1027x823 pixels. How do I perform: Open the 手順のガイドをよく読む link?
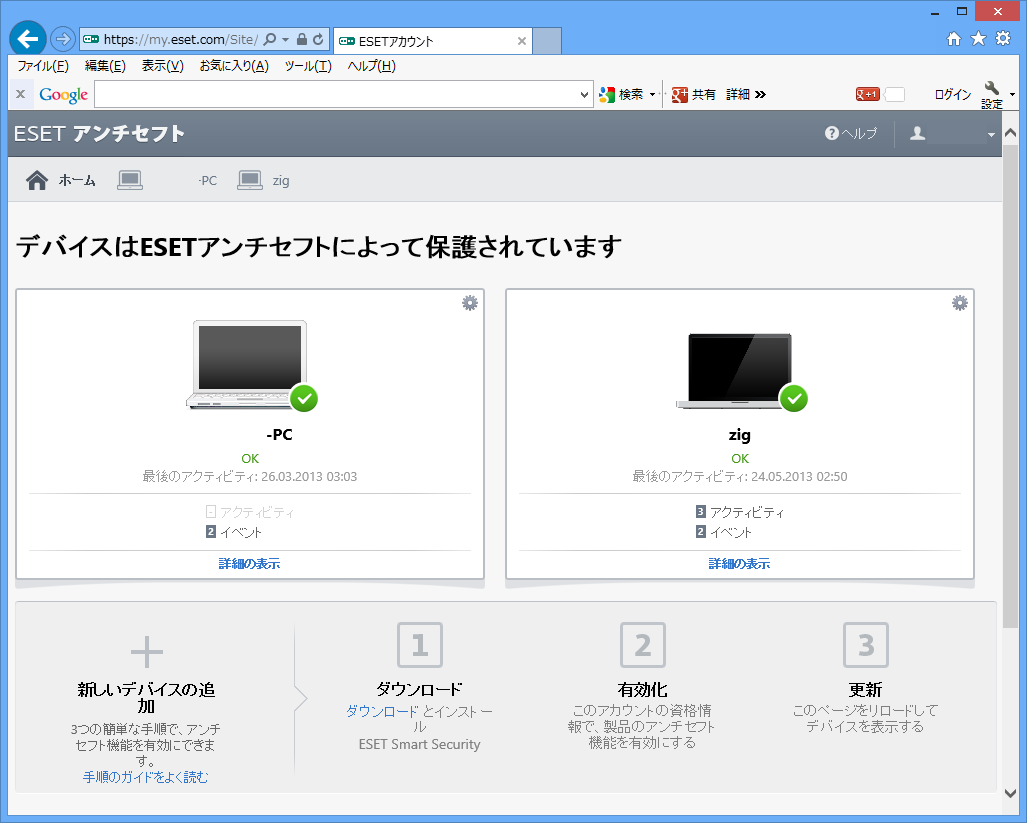point(145,777)
